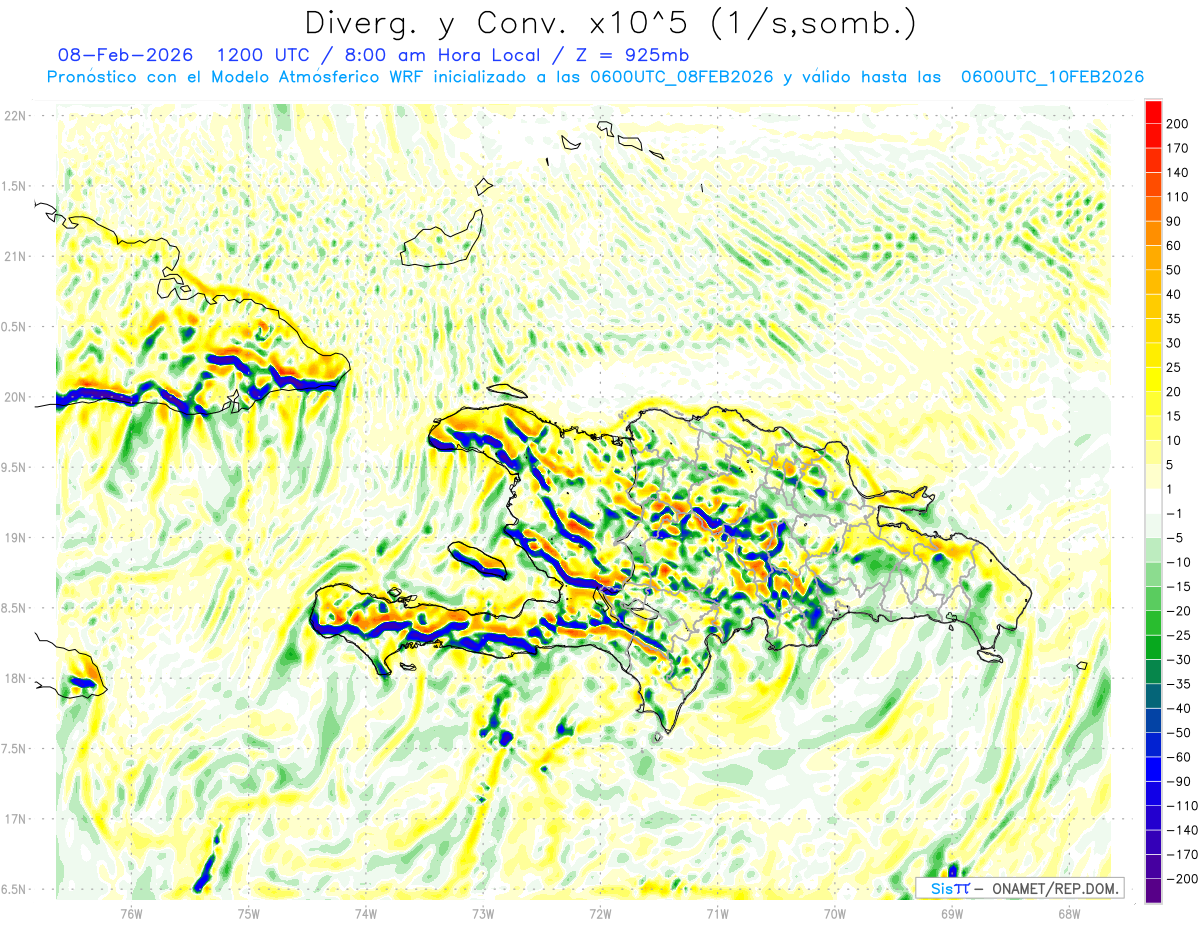
Task: Click the 69W longitude label
Action: (952, 913)
